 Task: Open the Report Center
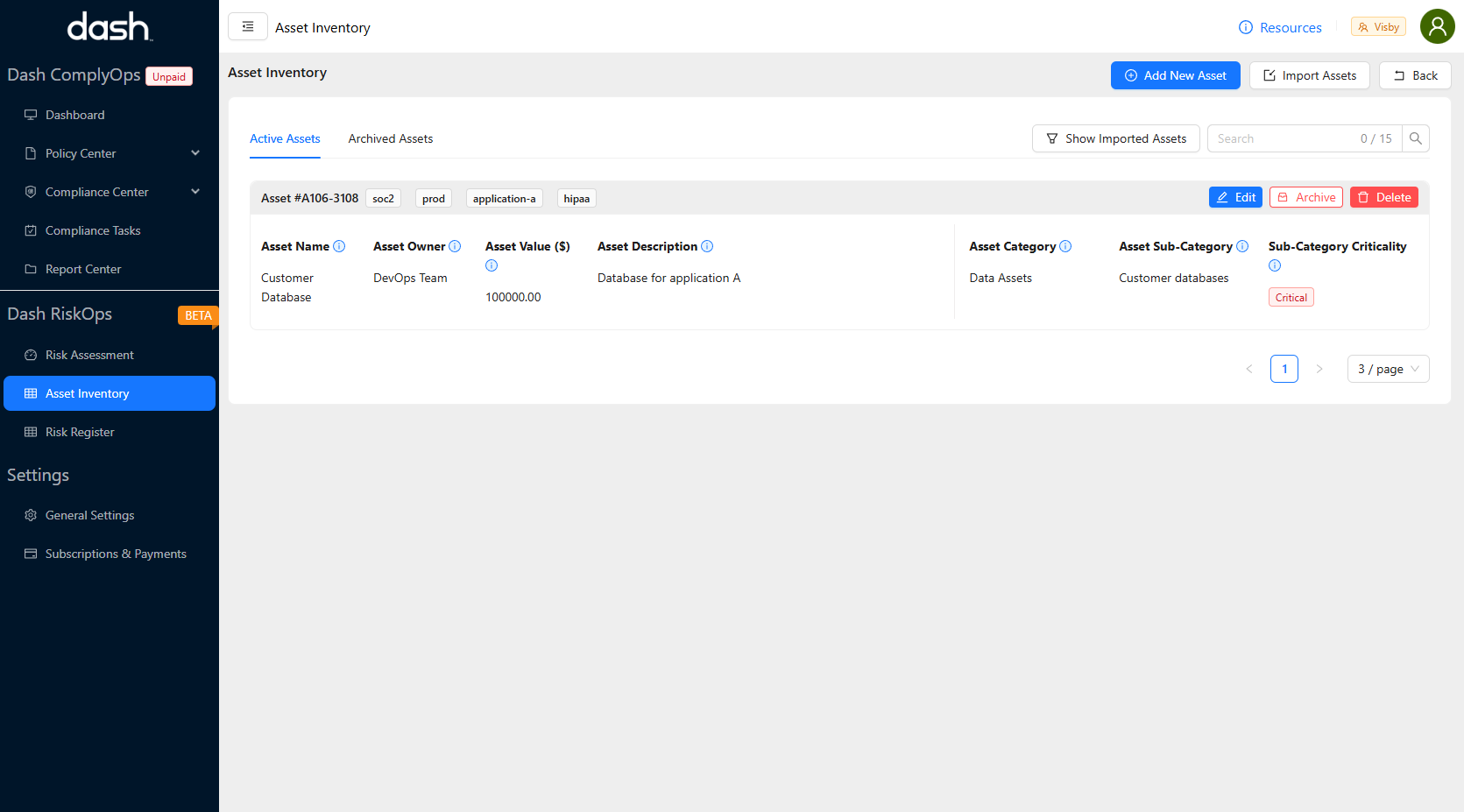click(82, 269)
